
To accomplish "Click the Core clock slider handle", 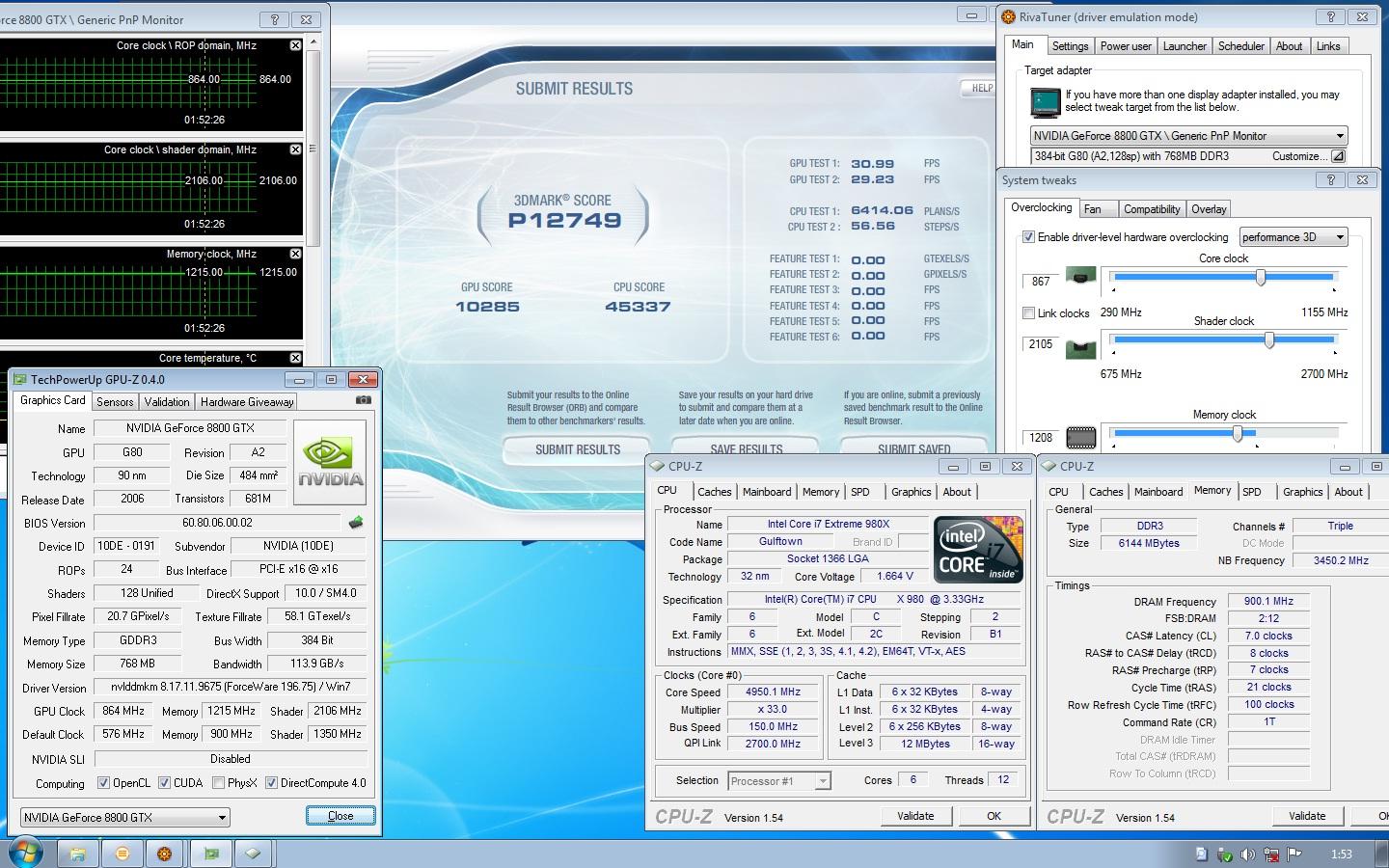I will (x=1261, y=278).
